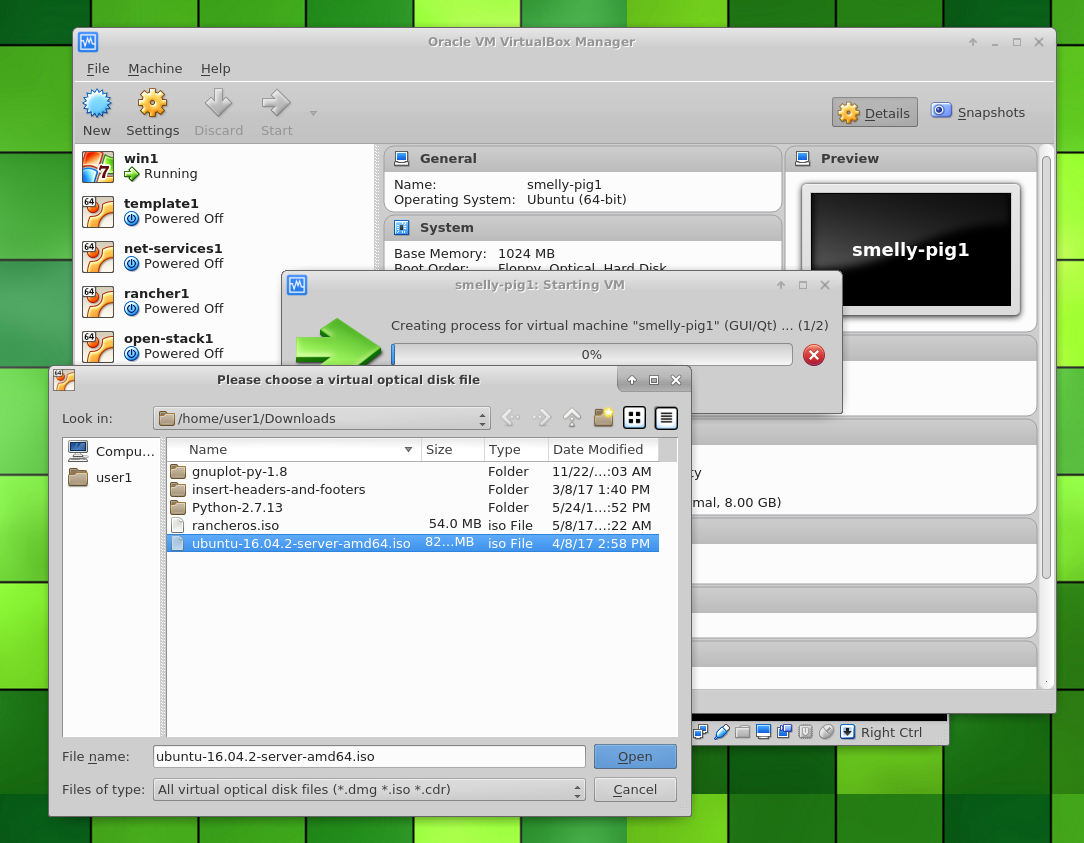This screenshot has height=843, width=1084.
Task: Click the VirtualBox Manager title bar icon
Action: (88, 42)
